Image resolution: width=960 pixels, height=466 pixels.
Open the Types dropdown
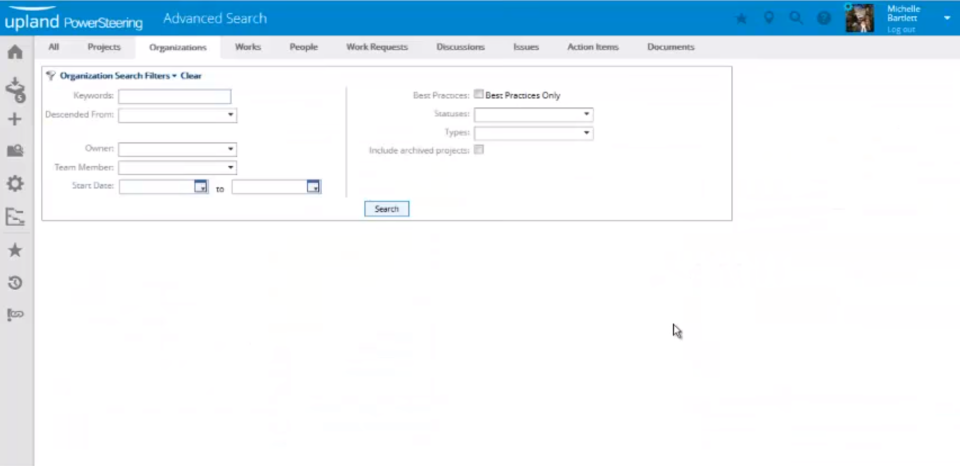533,133
